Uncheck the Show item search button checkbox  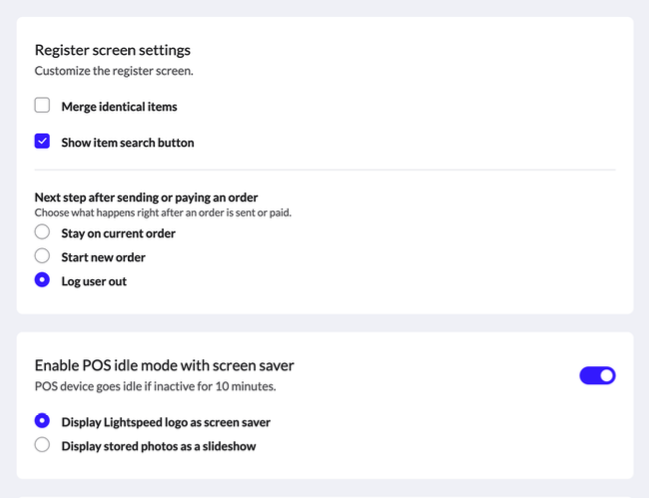coord(42,141)
